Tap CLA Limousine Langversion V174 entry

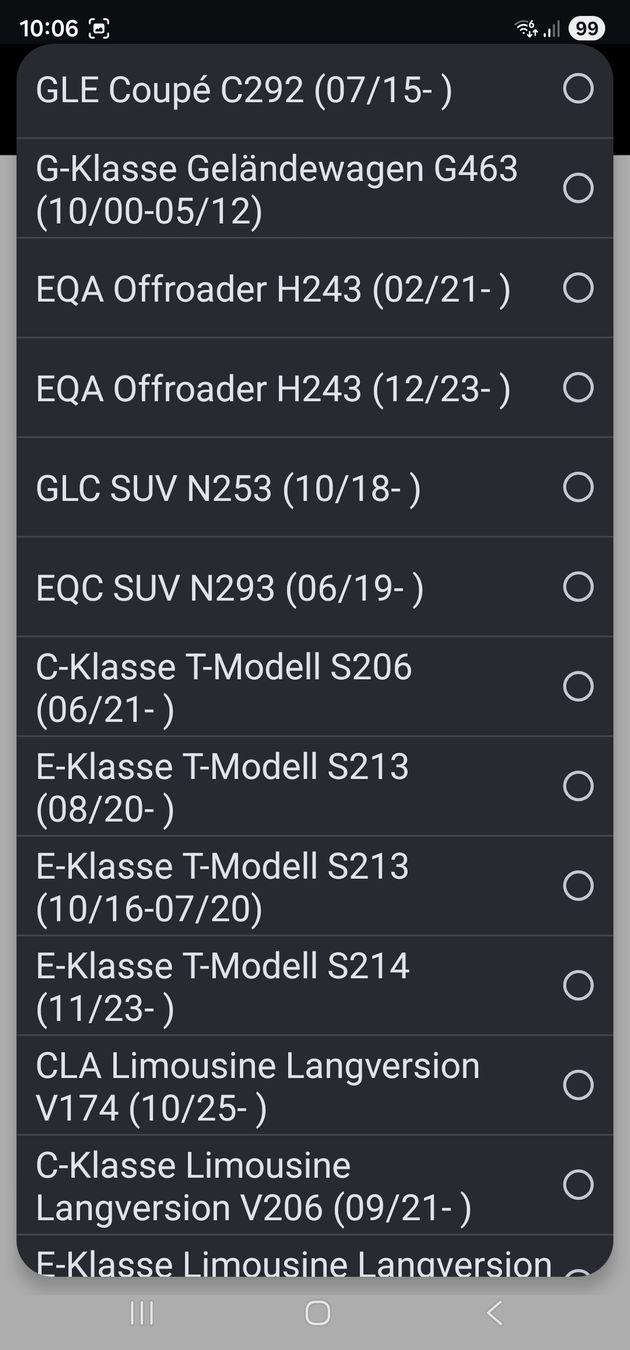pos(257,1086)
